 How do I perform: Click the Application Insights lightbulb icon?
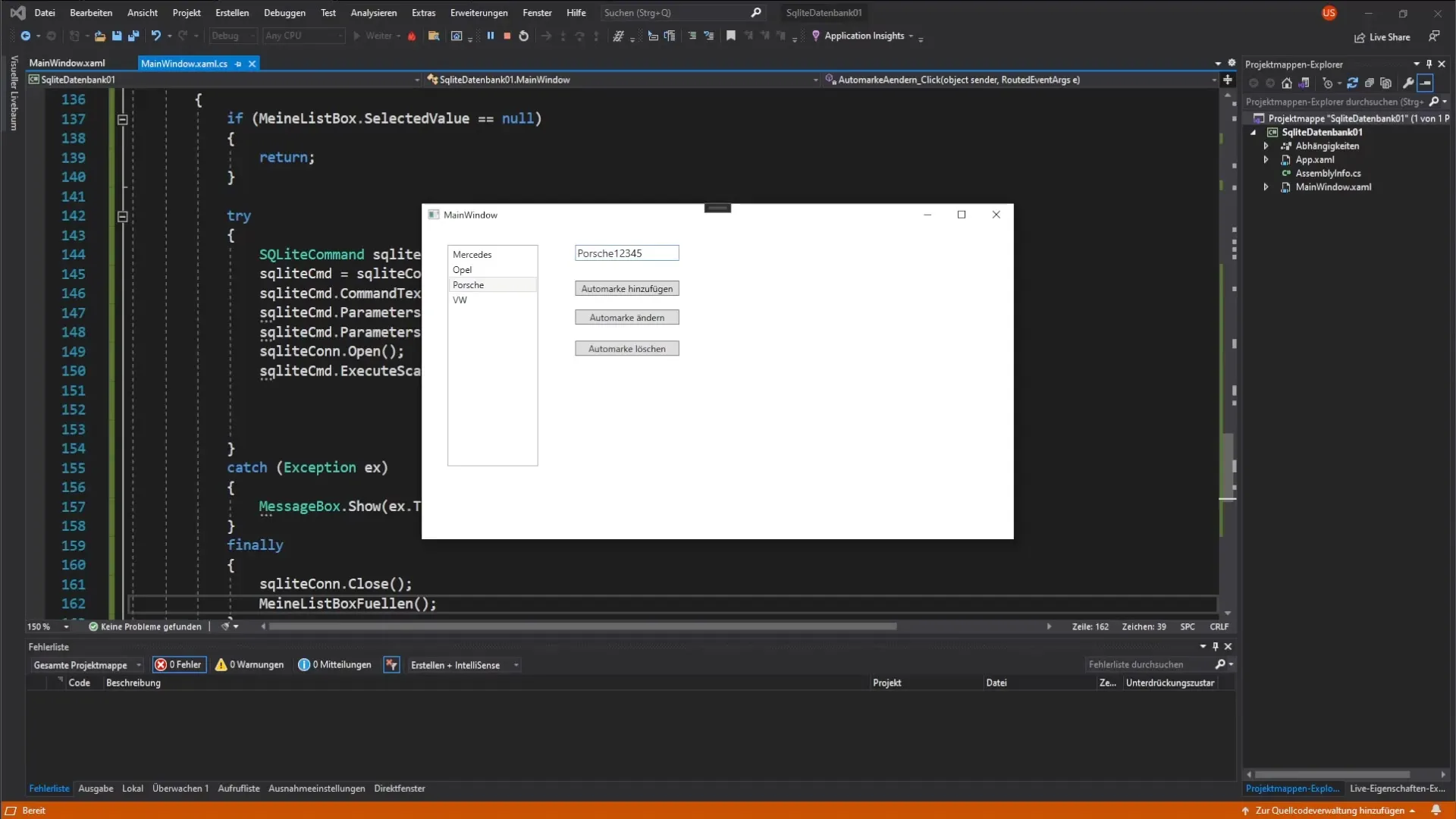pyautogui.click(x=816, y=36)
